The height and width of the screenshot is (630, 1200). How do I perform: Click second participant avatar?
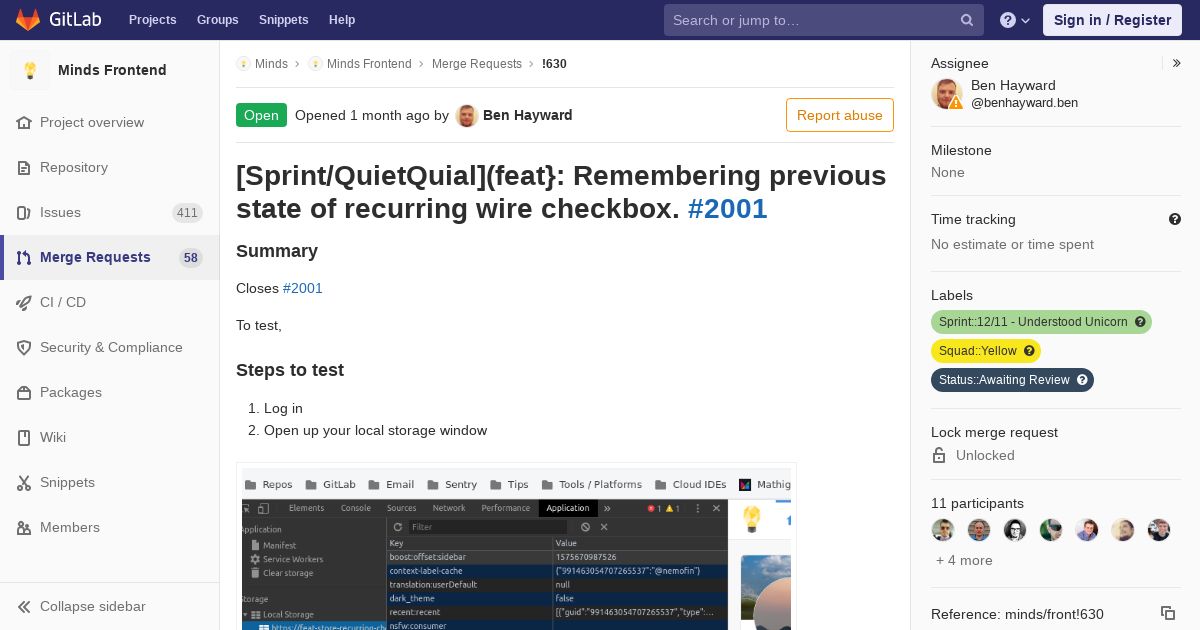[979, 530]
